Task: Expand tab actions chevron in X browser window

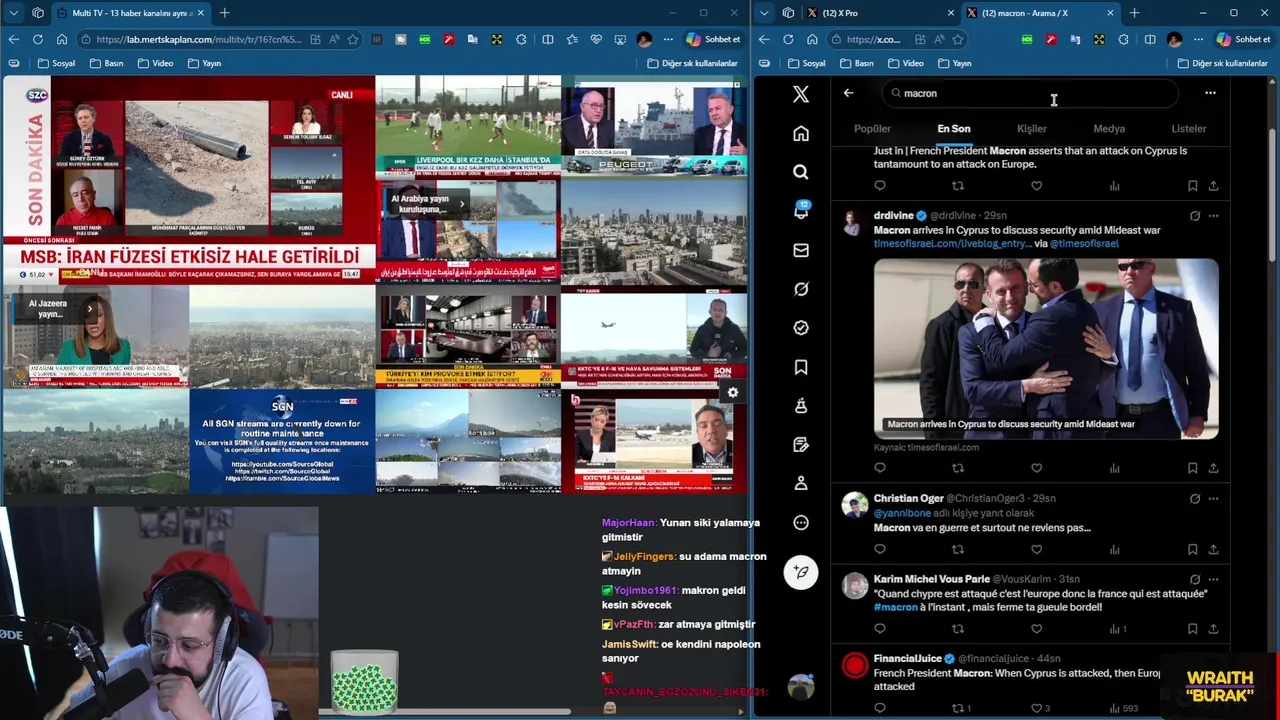Action: pyautogui.click(x=764, y=13)
